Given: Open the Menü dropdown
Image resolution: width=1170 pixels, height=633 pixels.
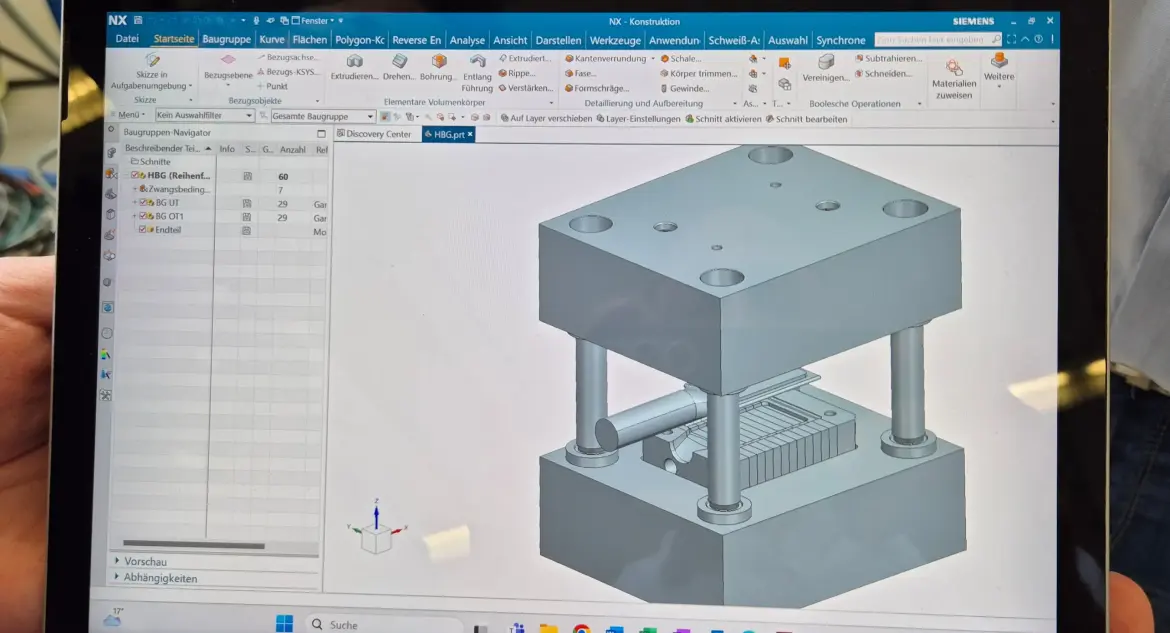Looking at the screenshot, I should (x=131, y=115).
